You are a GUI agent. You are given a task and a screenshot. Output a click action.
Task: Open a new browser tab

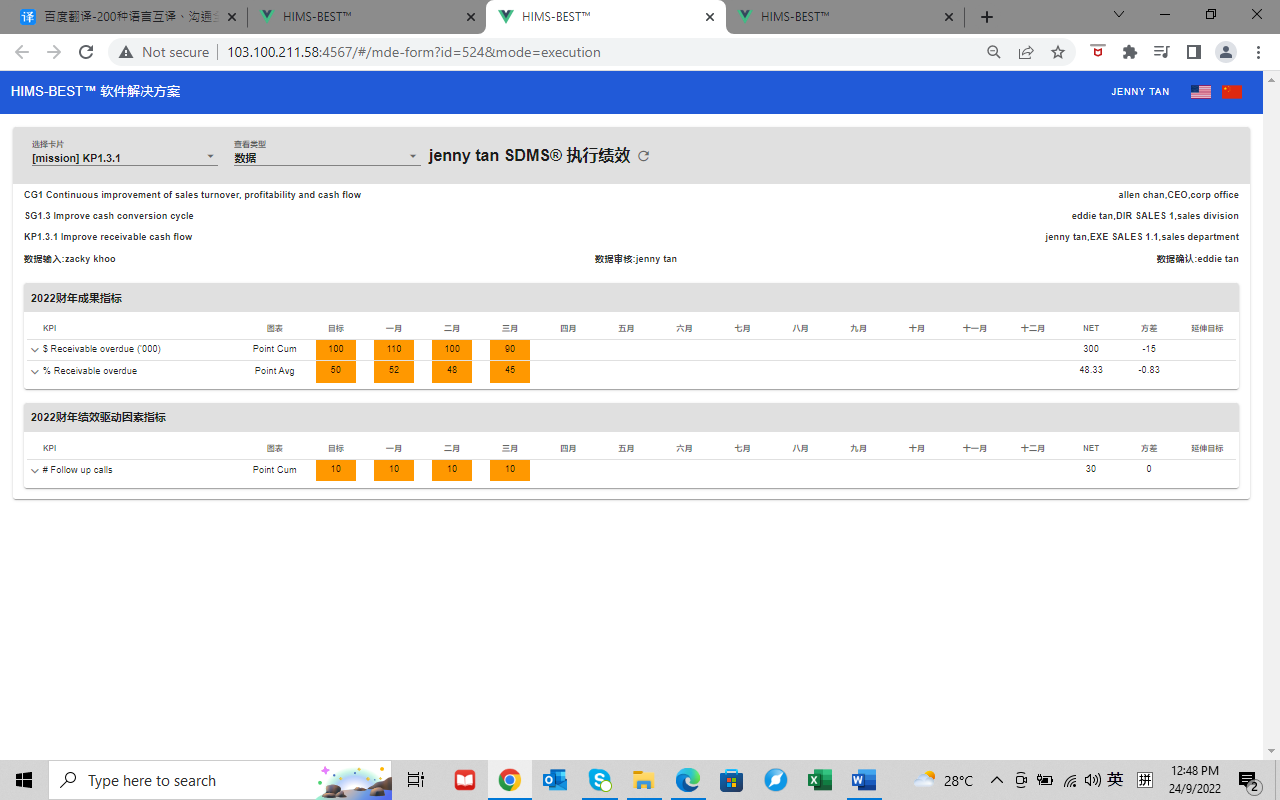(987, 17)
